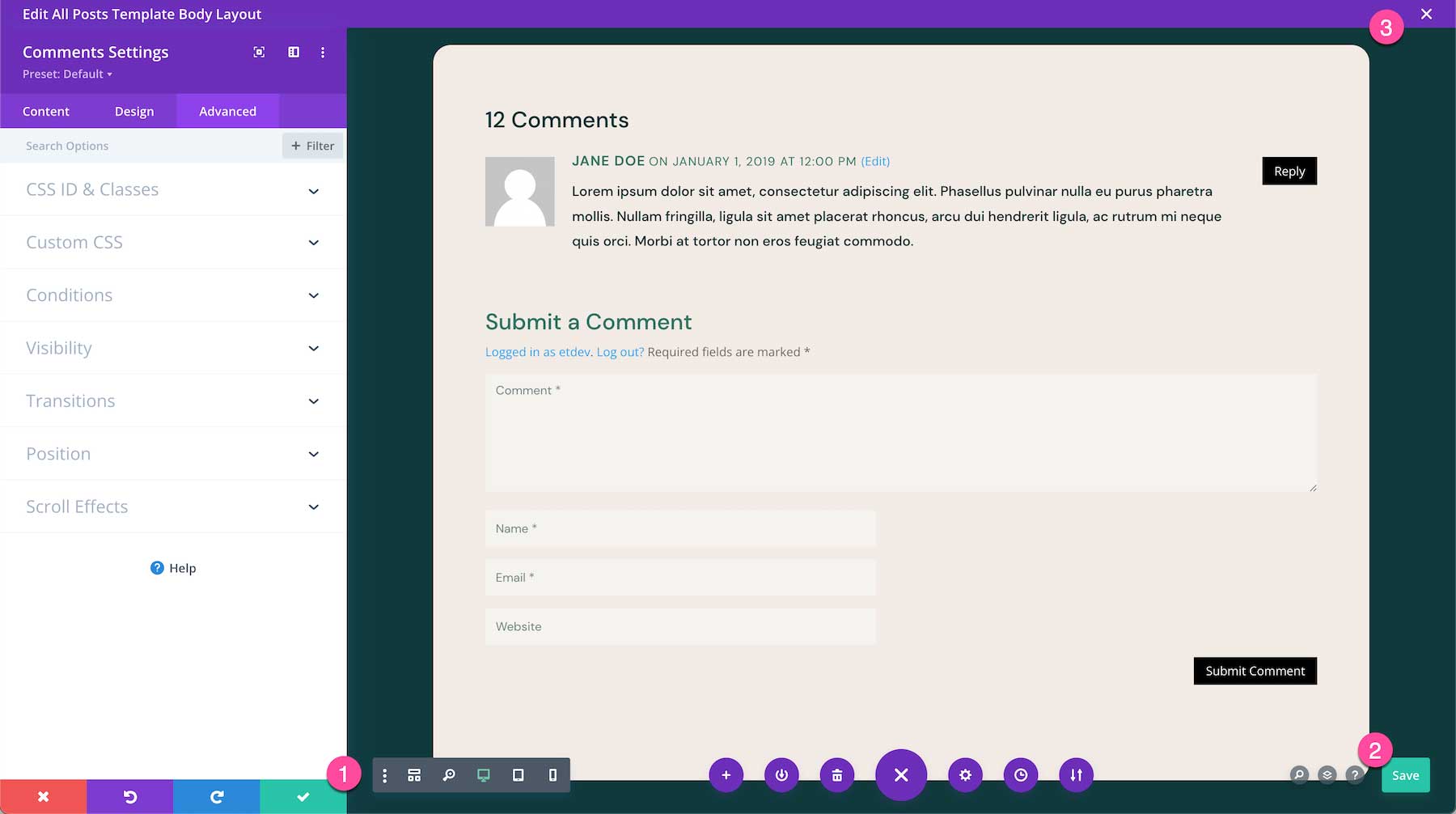Click the gray search icon near Save
Image resolution: width=1456 pixels, height=814 pixels.
click(x=1299, y=775)
